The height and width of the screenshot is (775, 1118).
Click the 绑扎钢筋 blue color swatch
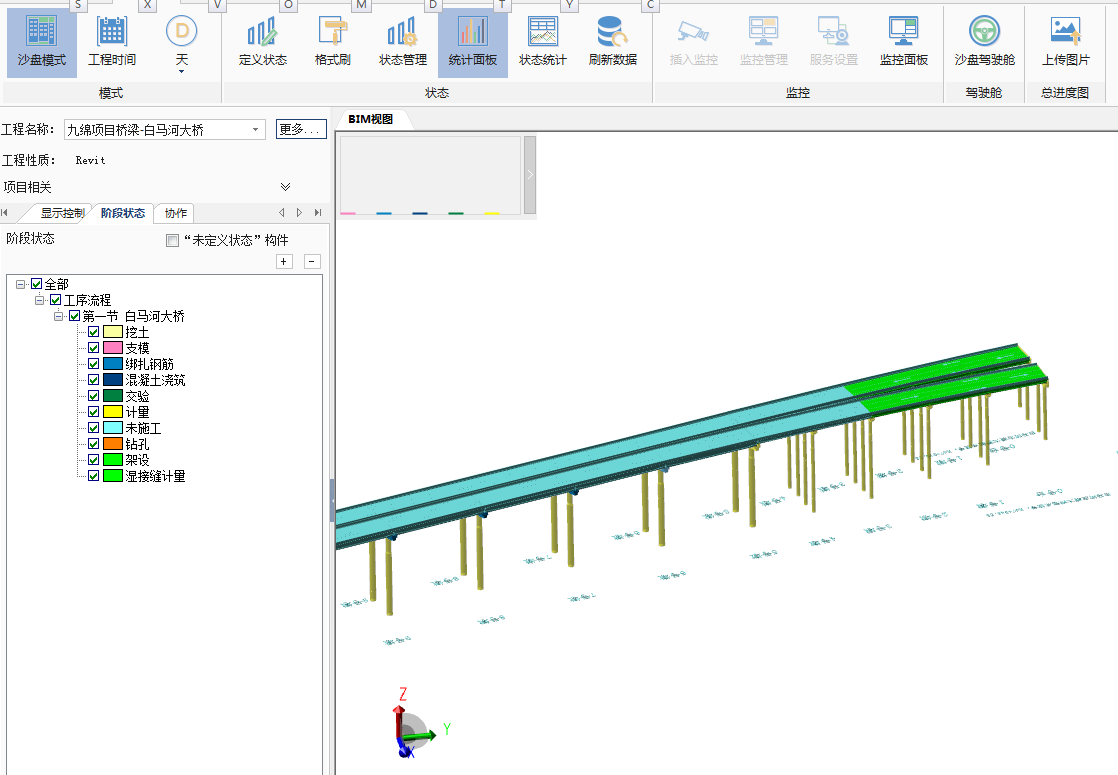[x=113, y=364]
